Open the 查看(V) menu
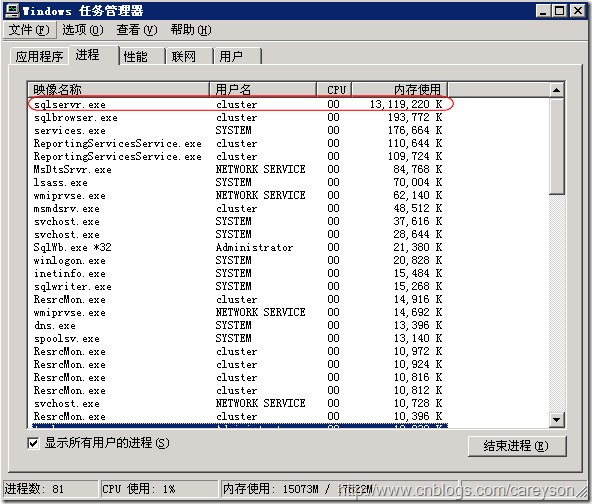Screen dimensions: 592x504 [x=137, y=30]
